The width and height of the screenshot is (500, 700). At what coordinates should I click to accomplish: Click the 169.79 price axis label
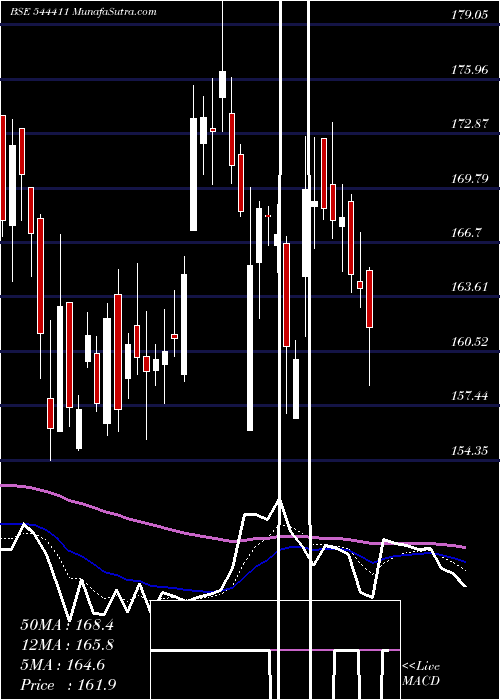tap(469, 179)
